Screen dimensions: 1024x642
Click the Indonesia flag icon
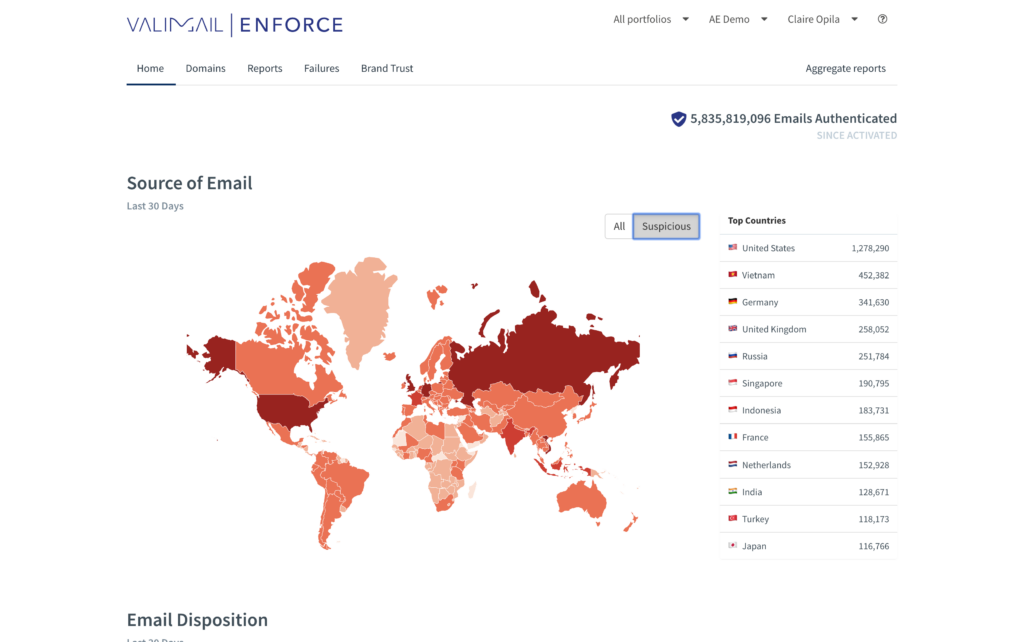tap(733, 410)
